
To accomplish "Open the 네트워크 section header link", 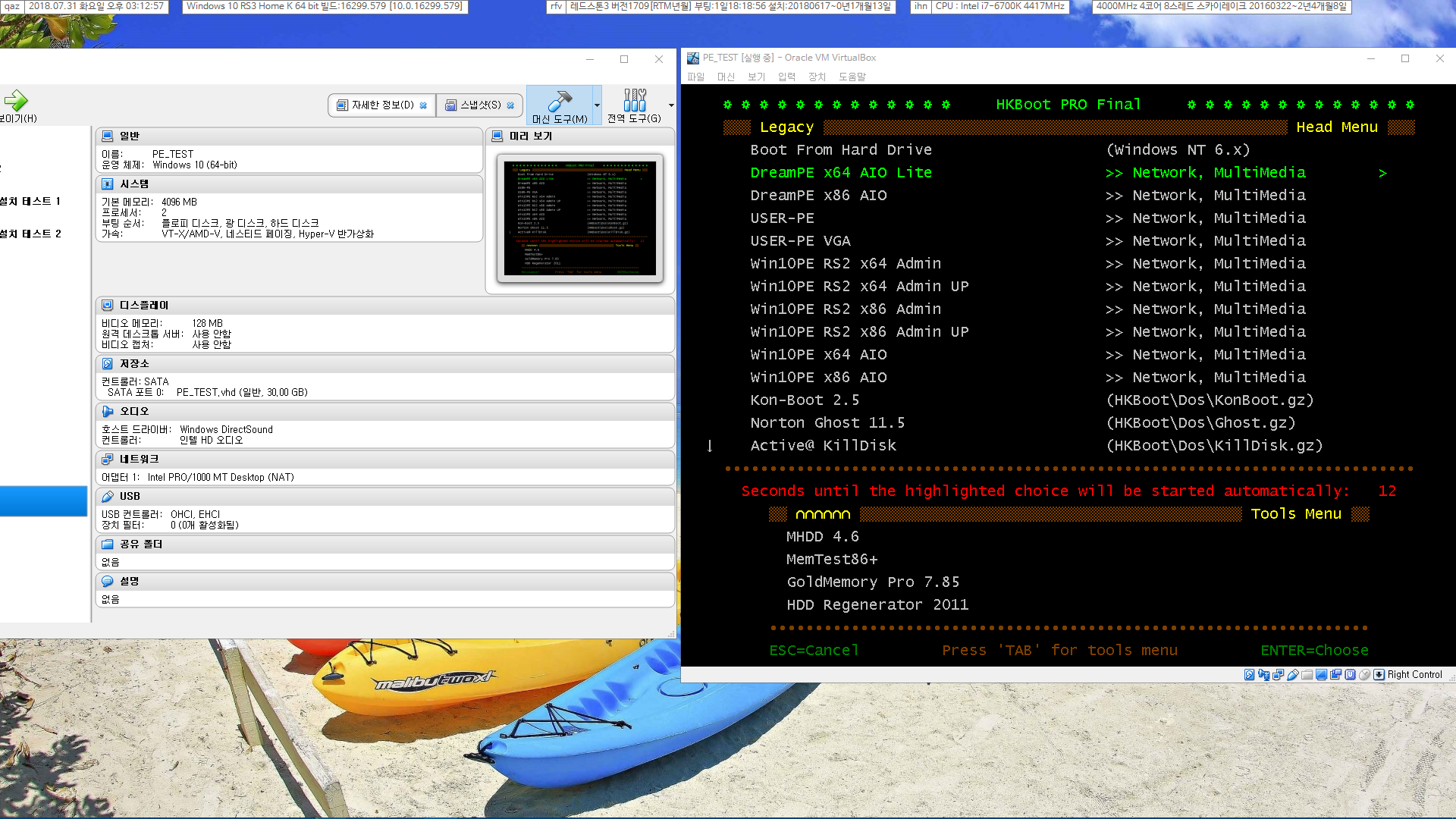I will 140,459.
